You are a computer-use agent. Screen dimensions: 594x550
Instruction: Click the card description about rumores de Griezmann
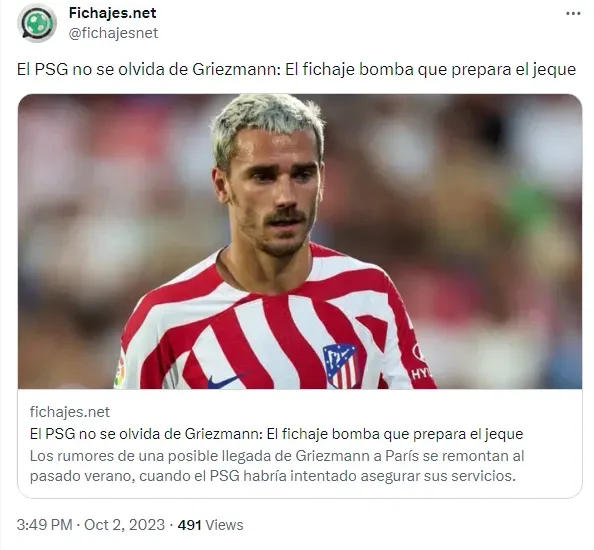[277, 466]
